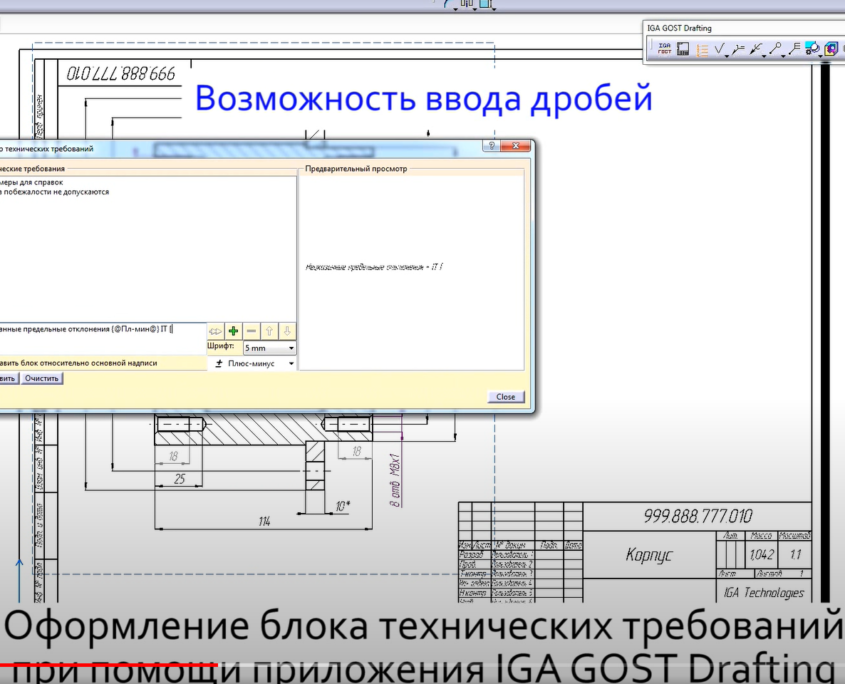This screenshot has height=684, width=845.
Task: Expand the roughness tool dropdown arrow
Action: (727, 56)
